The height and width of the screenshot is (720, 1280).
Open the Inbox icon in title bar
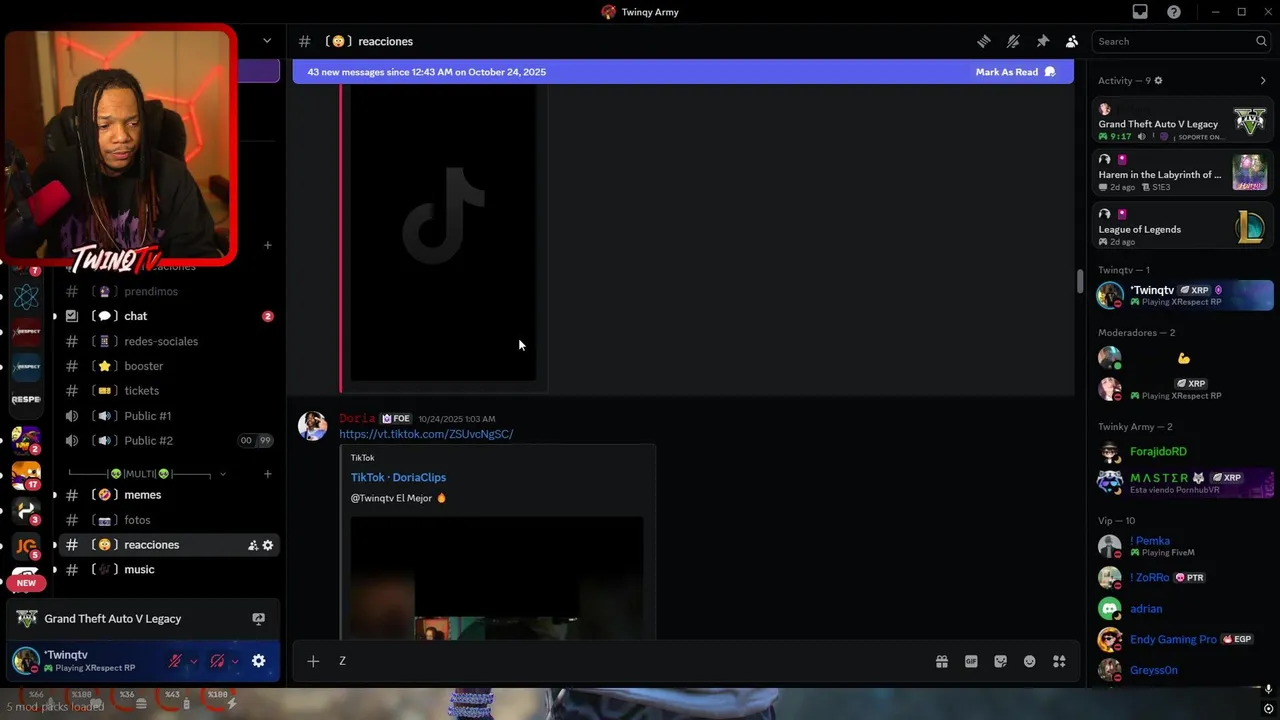1140,12
